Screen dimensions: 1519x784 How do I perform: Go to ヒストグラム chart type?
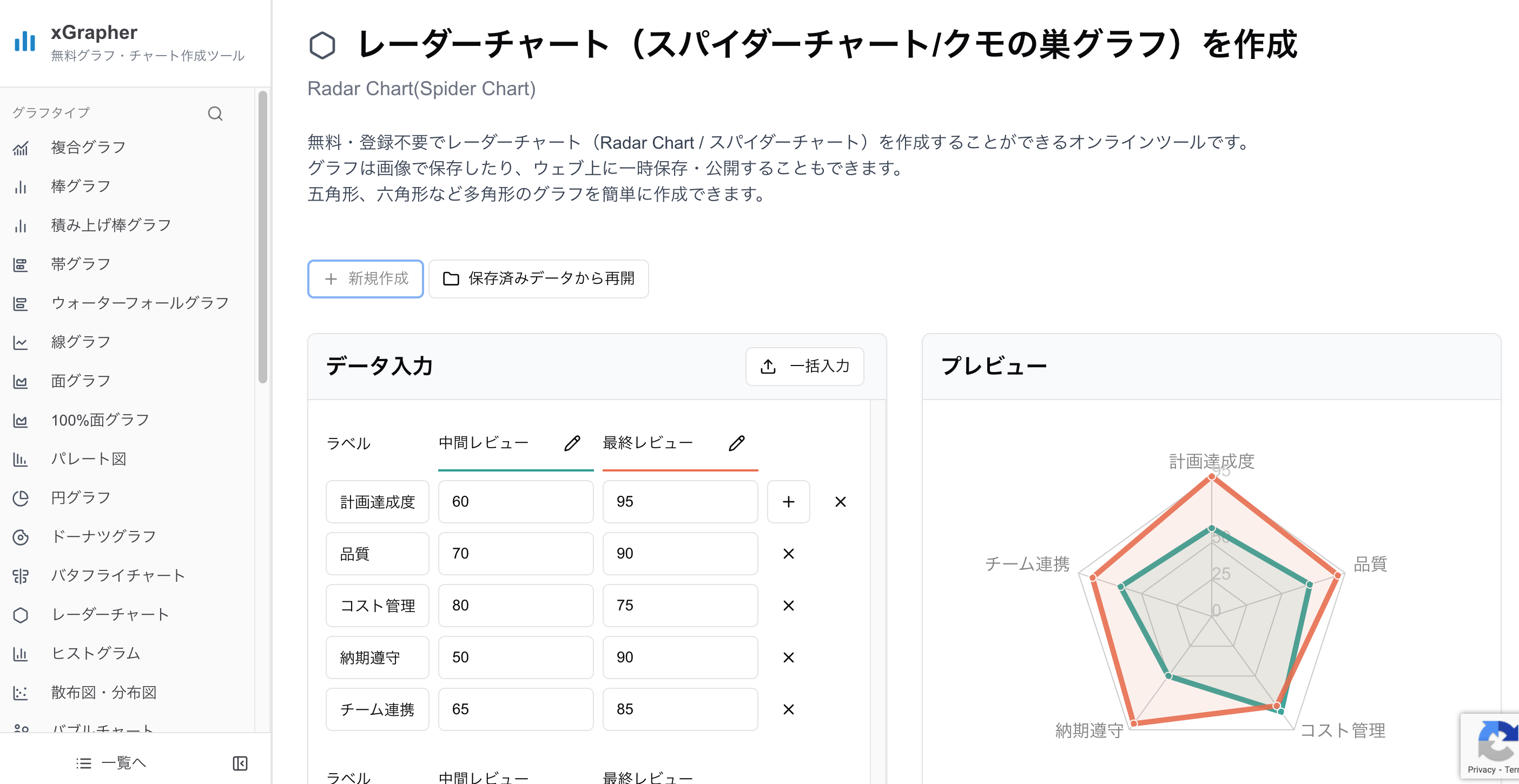coord(96,654)
